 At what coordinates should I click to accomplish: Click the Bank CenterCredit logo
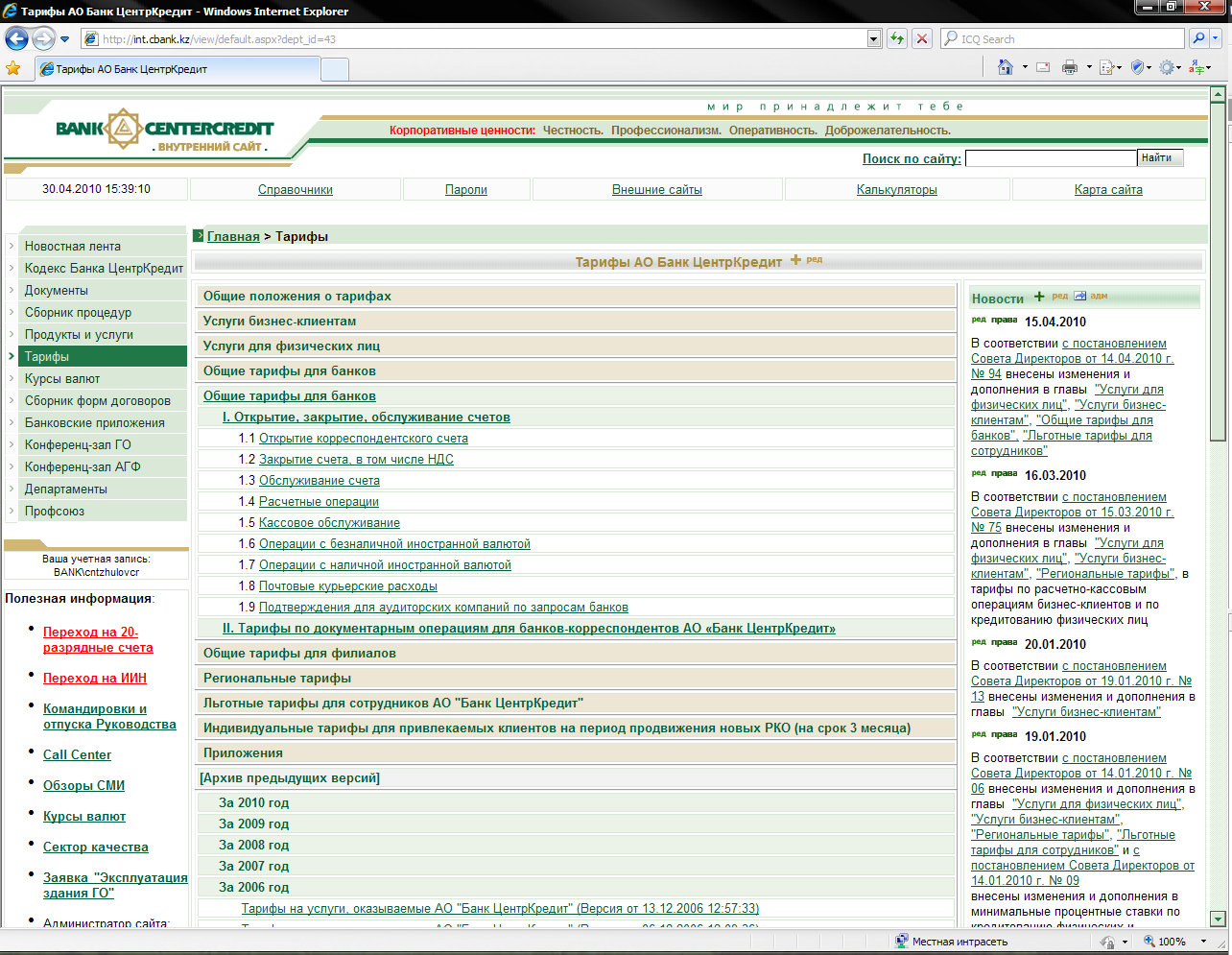point(164,129)
